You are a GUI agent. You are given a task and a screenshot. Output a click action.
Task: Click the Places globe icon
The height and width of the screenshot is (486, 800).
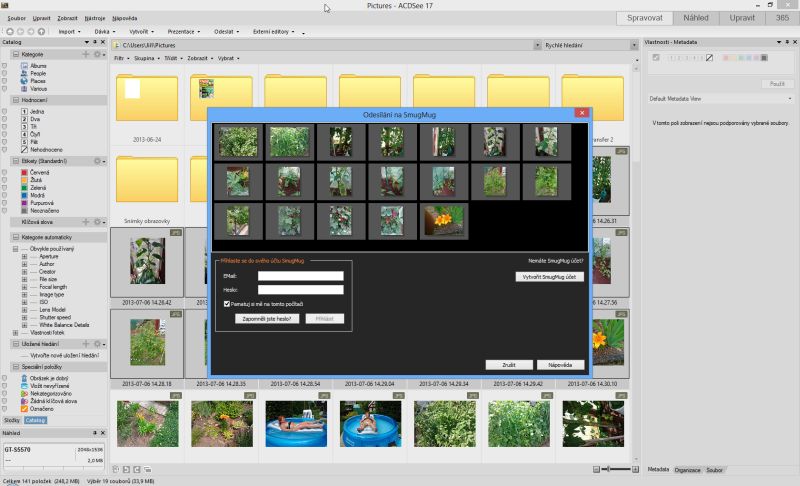[24, 81]
